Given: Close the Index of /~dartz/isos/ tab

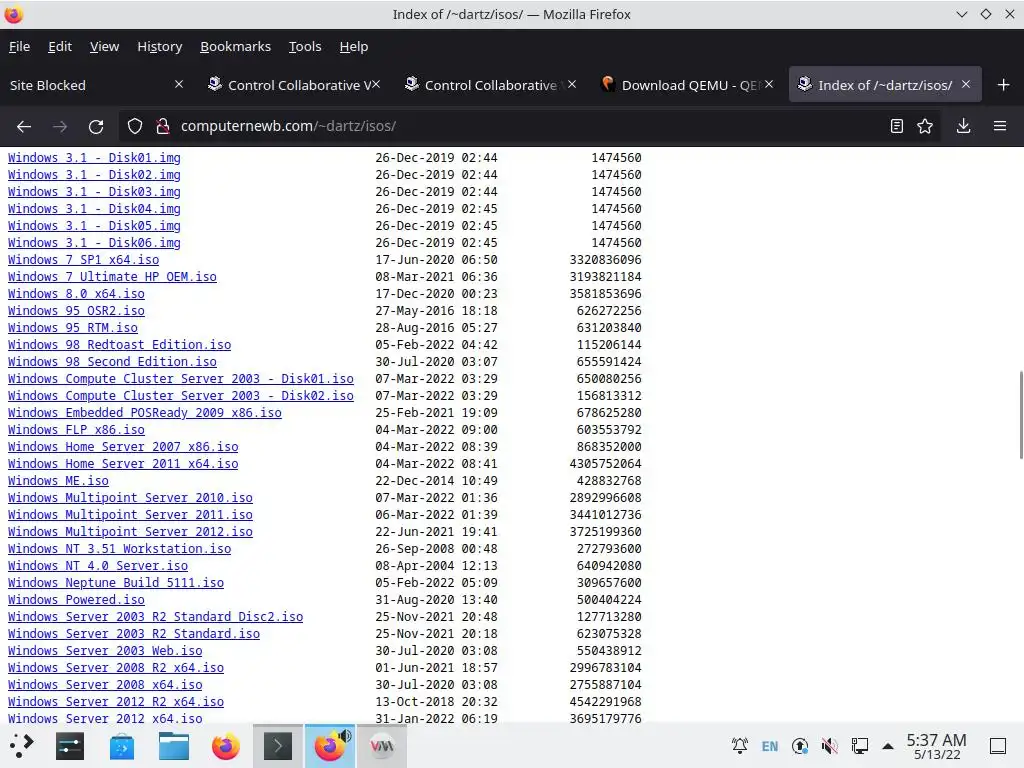Looking at the screenshot, I should pos(966,84).
